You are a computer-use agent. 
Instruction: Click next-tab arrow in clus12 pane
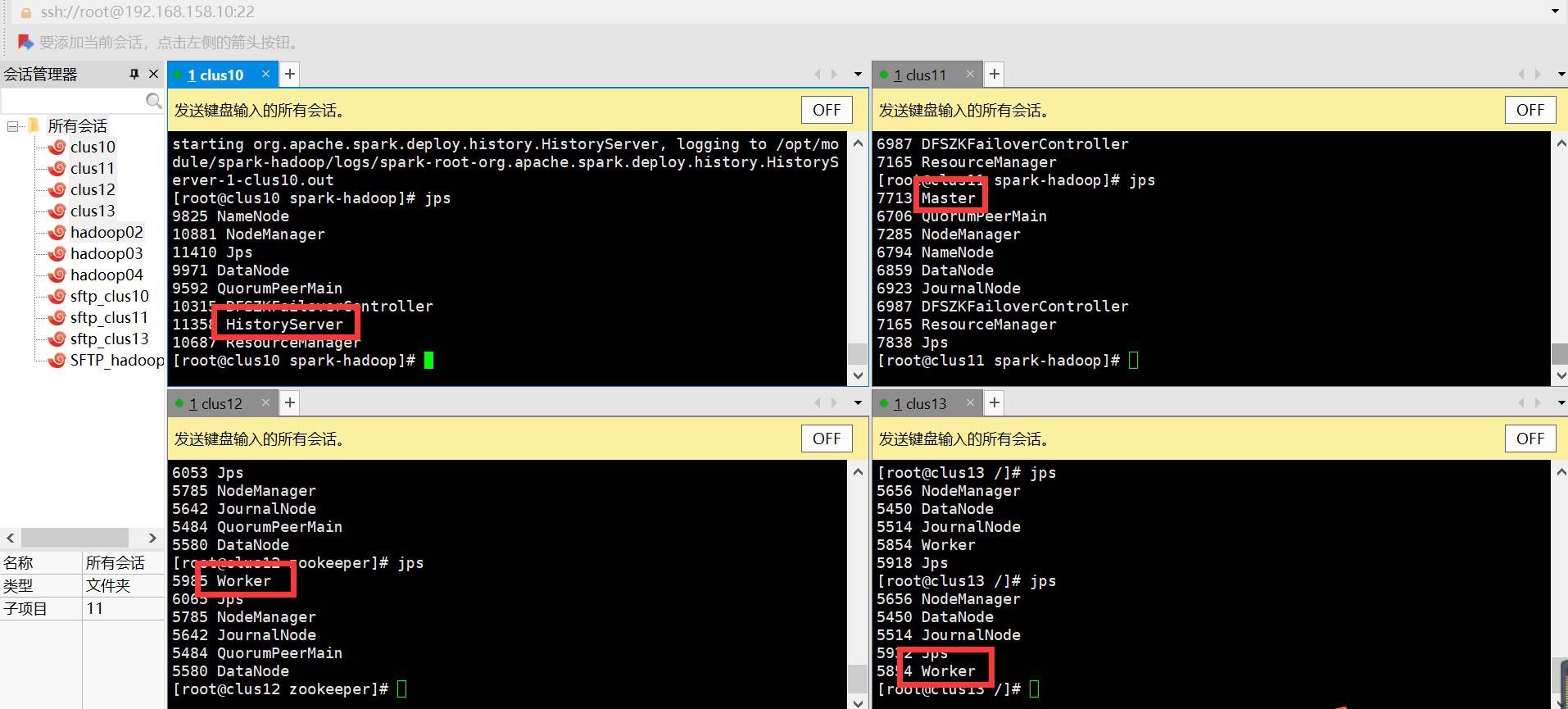[x=834, y=403]
